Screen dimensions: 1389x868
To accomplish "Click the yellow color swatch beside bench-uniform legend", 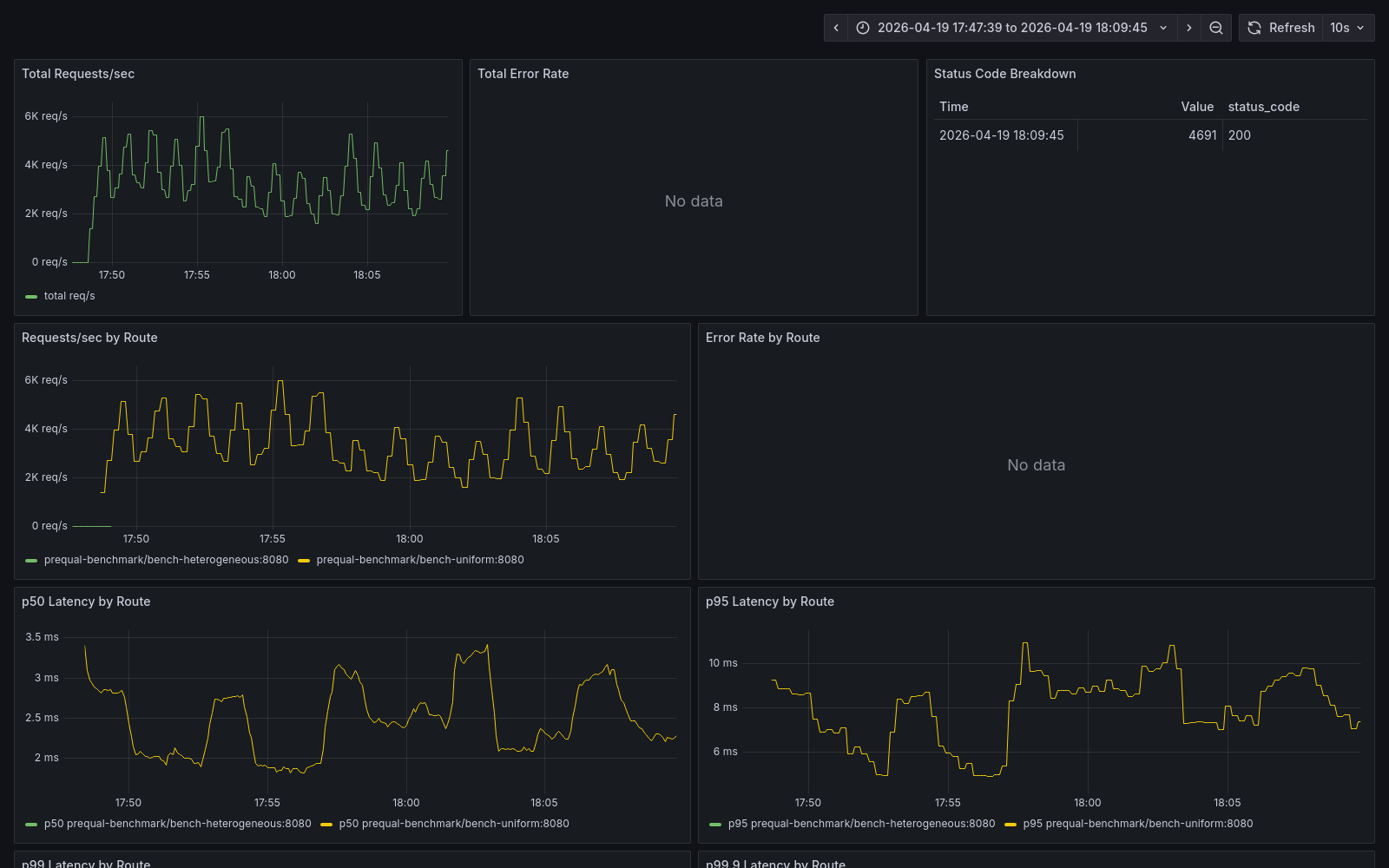I will point(303,560).
